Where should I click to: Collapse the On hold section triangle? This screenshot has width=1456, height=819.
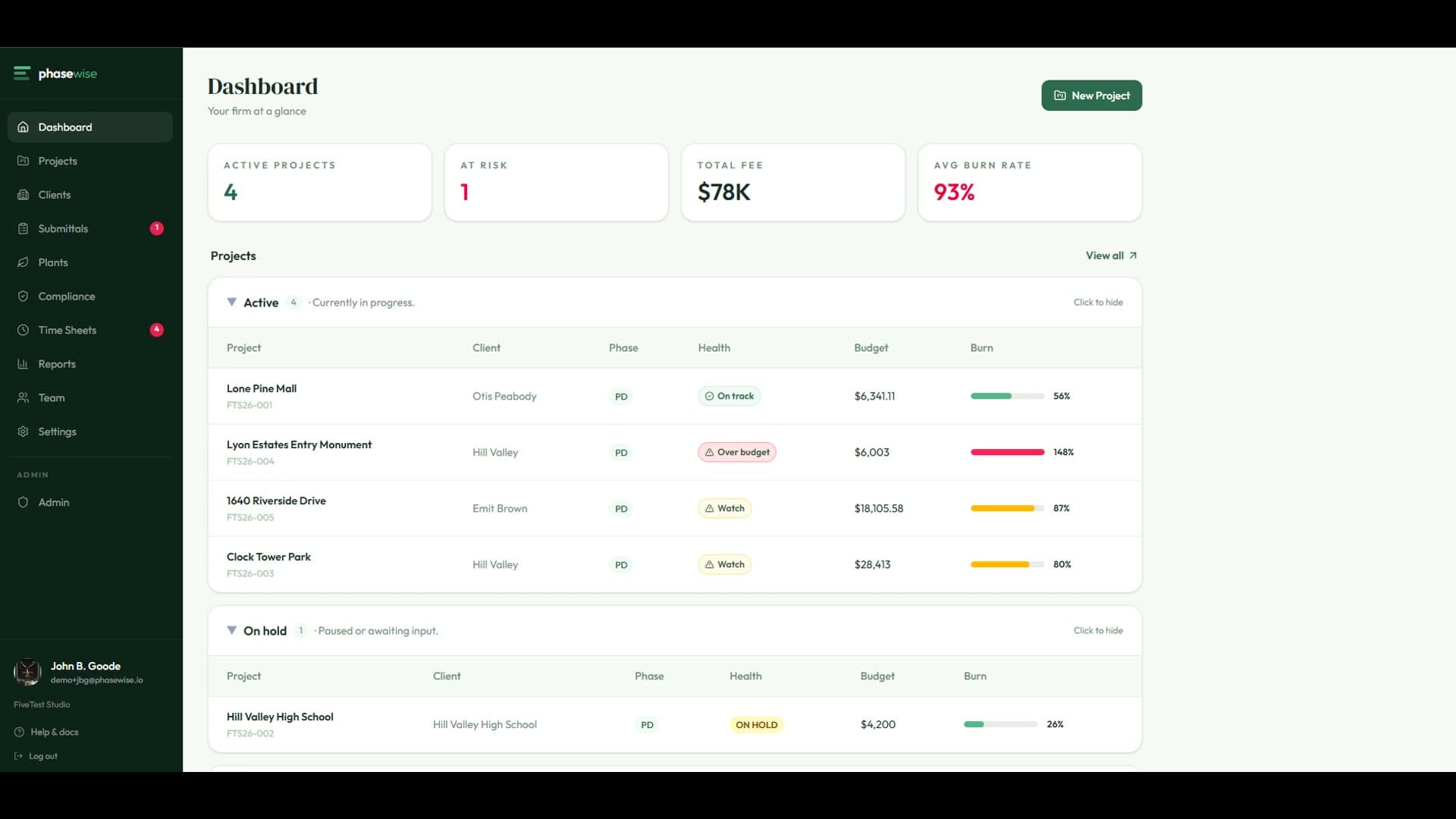point(231,630)
